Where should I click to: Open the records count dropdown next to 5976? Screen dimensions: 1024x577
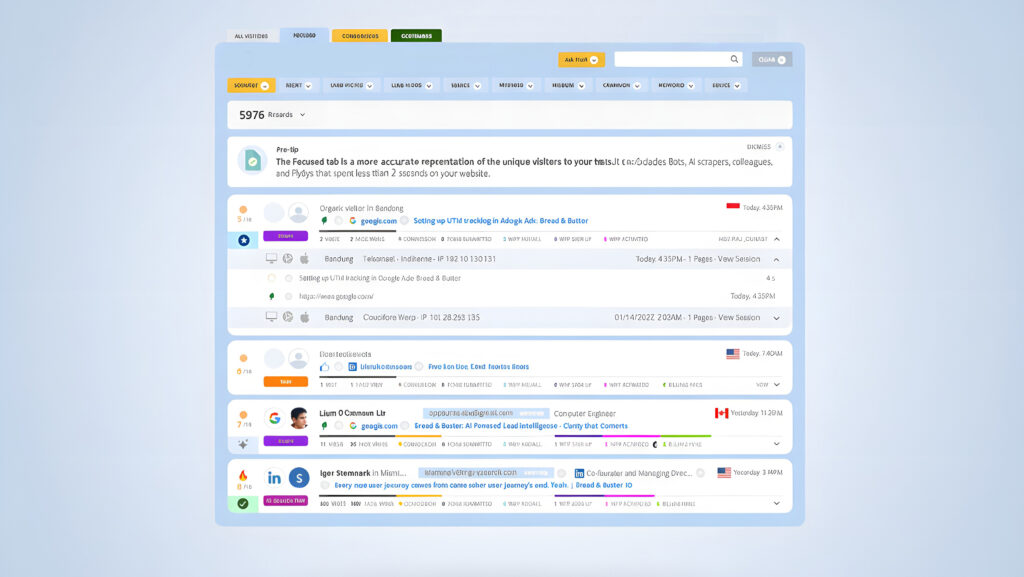tap(302, 115)
